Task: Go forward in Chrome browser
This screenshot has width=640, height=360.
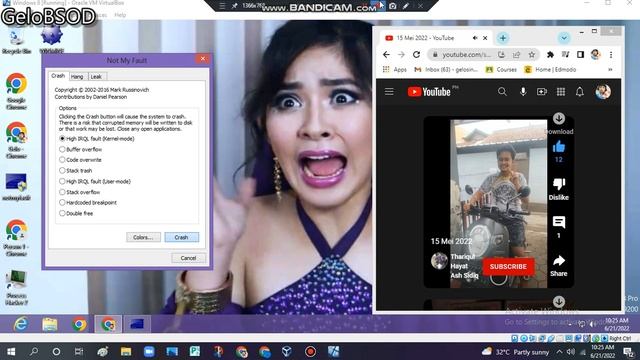Action: tap(401, 54)
